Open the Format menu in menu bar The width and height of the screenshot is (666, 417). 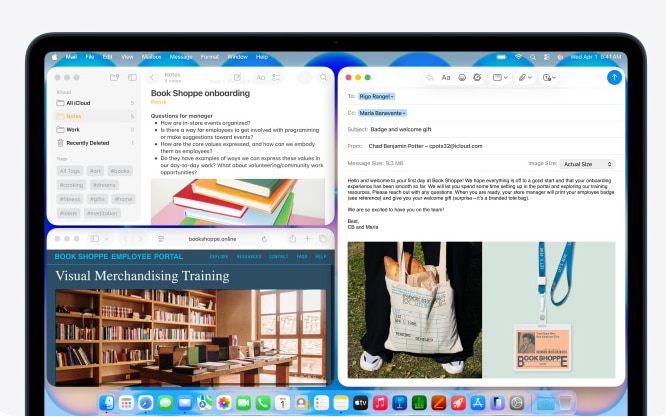[x=209, y=57]
